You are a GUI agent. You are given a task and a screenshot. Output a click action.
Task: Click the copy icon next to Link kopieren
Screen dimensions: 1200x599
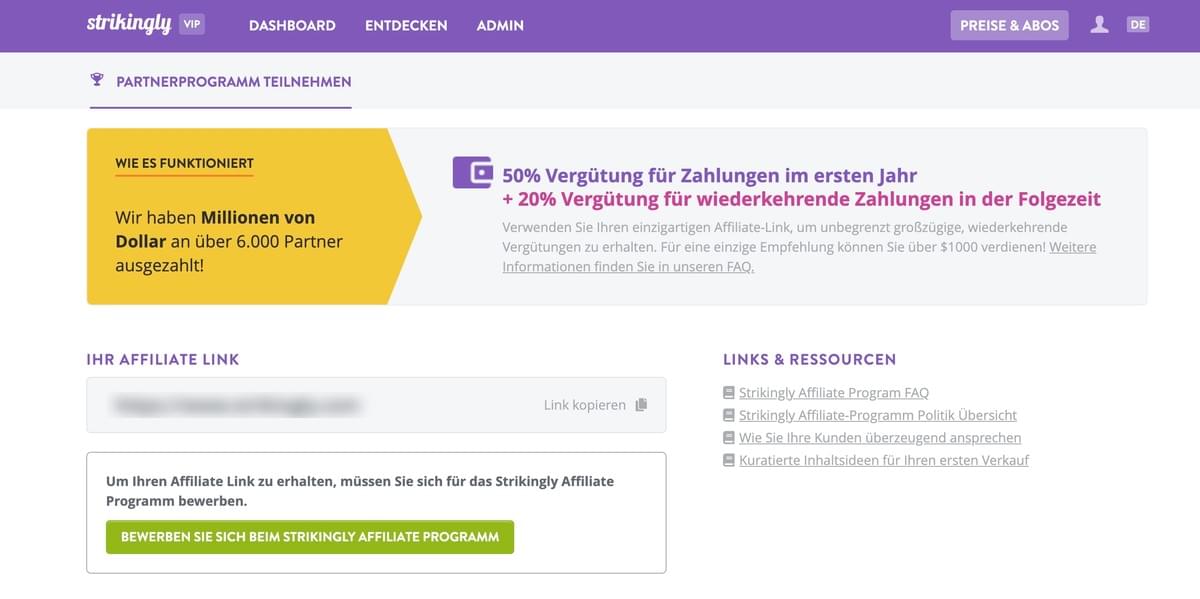pos(637,404)
